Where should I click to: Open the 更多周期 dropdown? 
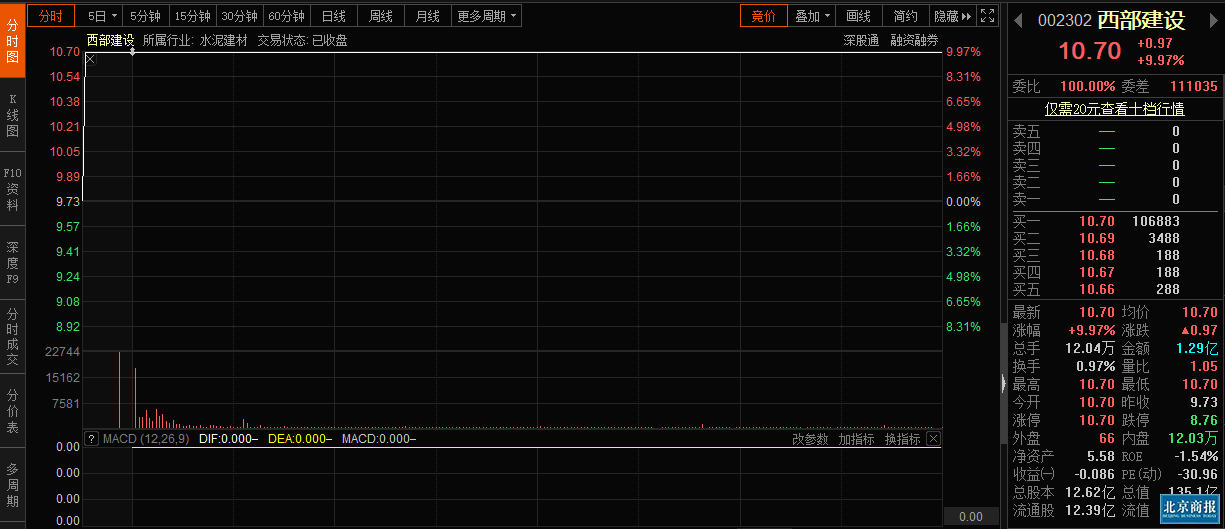(487, 16)
